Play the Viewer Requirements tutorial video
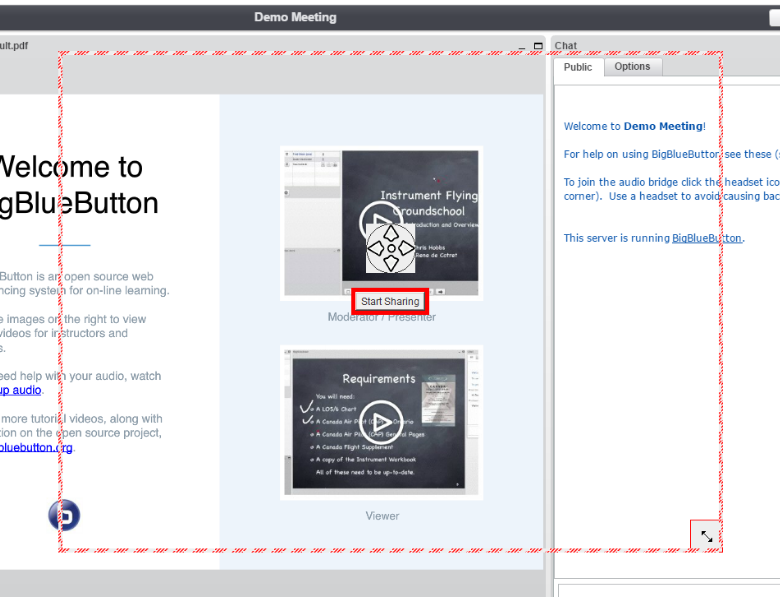This screenshot has width=780, height=597. [x=381, y=423]
